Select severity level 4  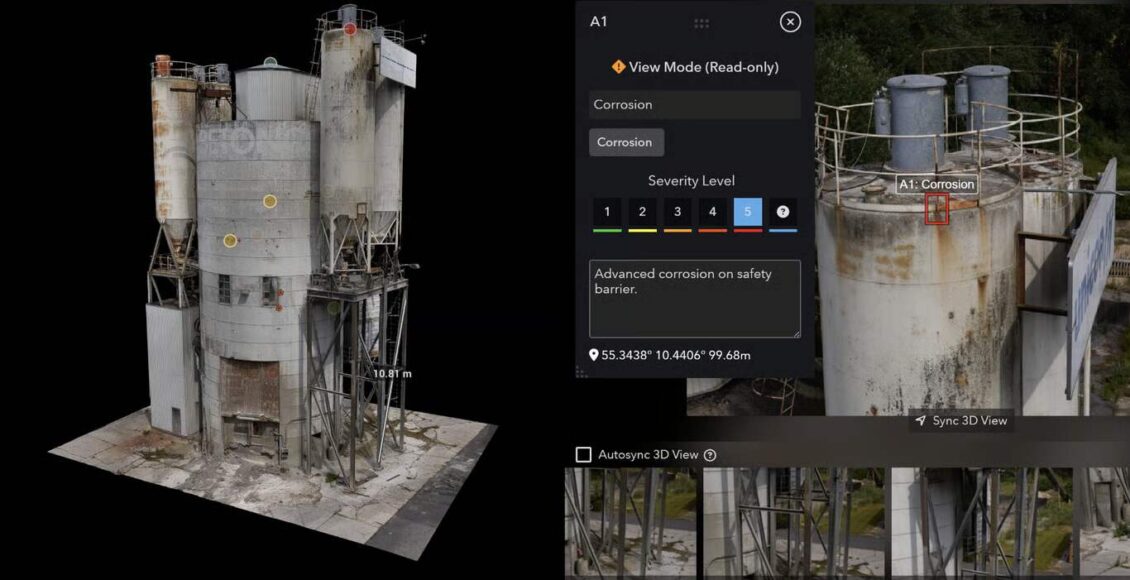click(712, 212)
